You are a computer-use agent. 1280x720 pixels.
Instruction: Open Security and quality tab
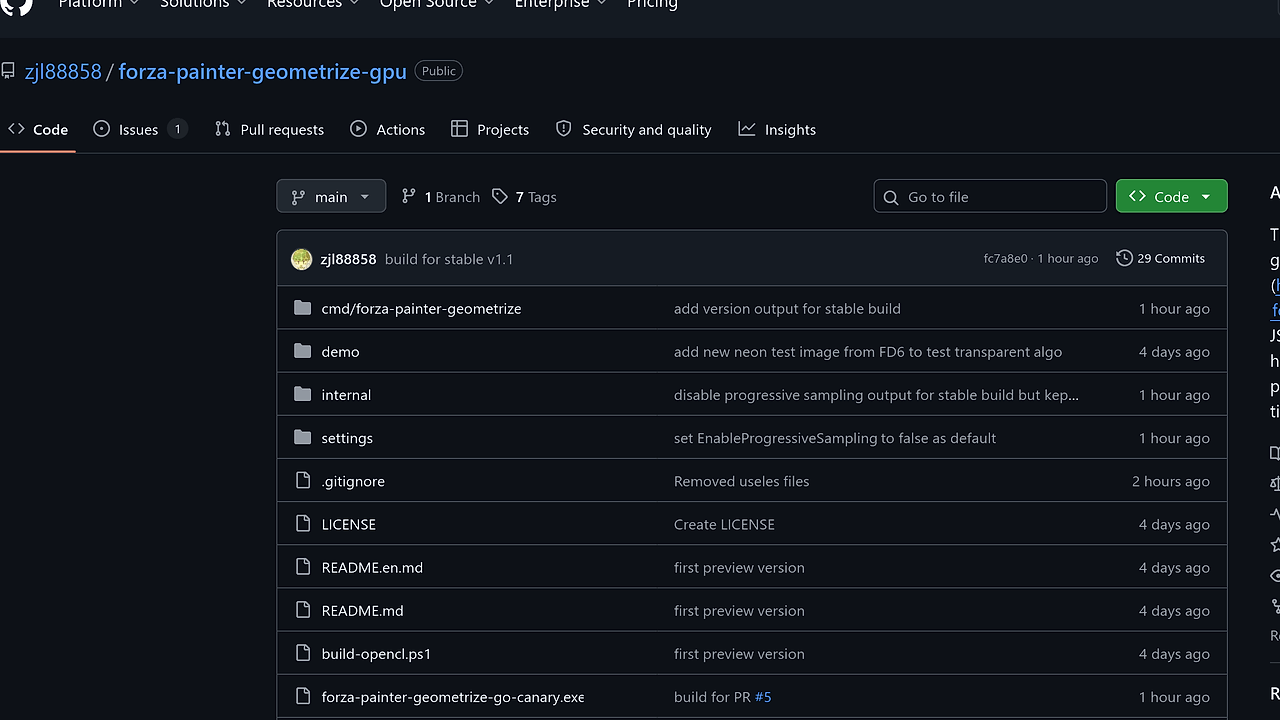[633, 129]
